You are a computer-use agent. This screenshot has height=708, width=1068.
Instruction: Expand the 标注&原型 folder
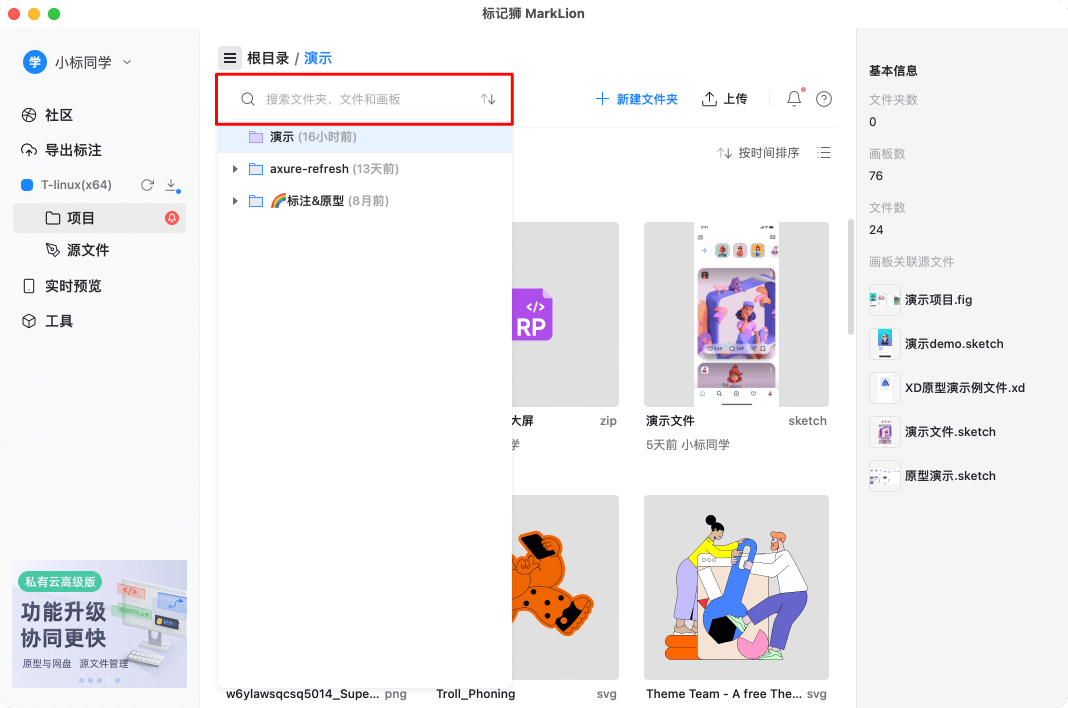[x=235, y=200]
